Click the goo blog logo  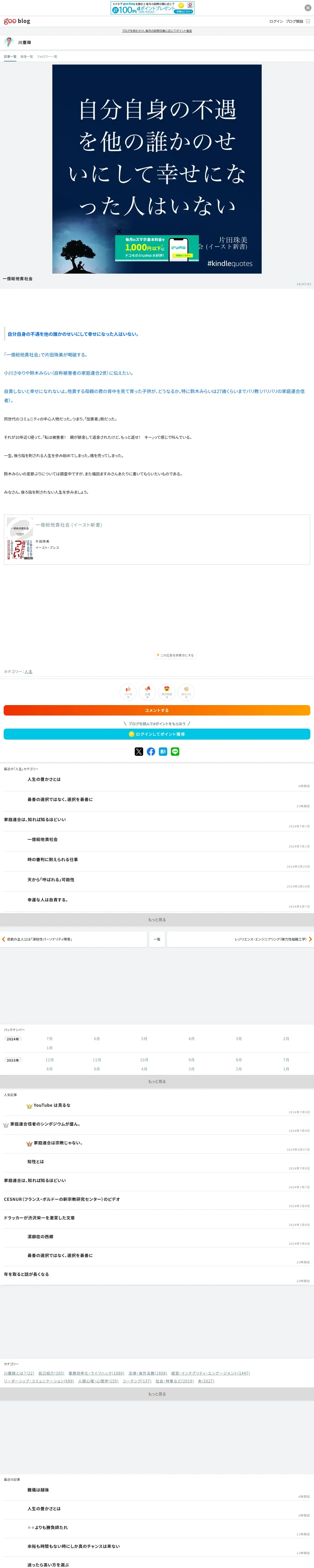[17, 21]
